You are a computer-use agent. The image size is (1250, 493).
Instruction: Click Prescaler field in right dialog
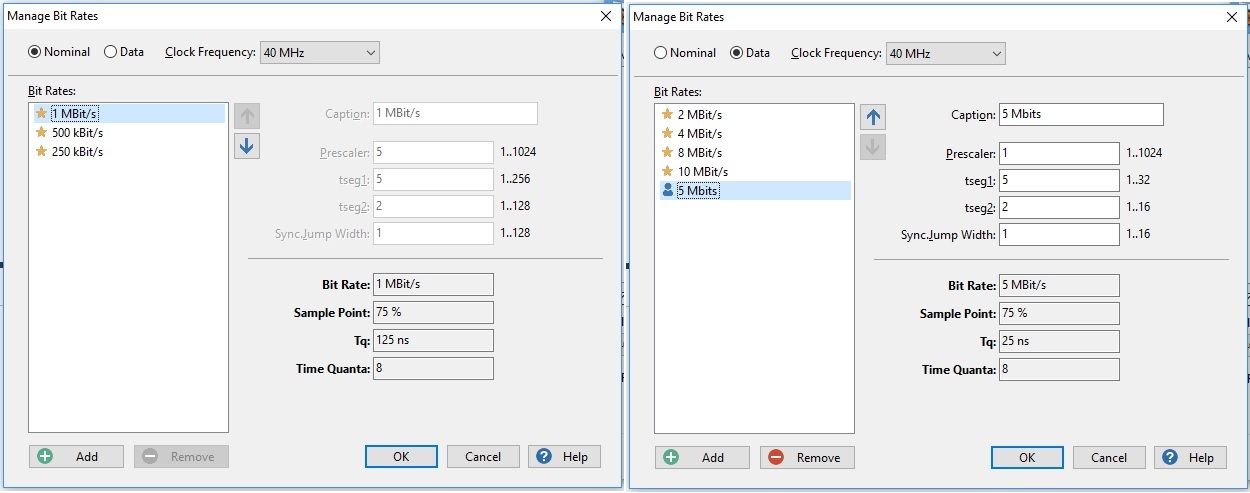[1059, 153]
